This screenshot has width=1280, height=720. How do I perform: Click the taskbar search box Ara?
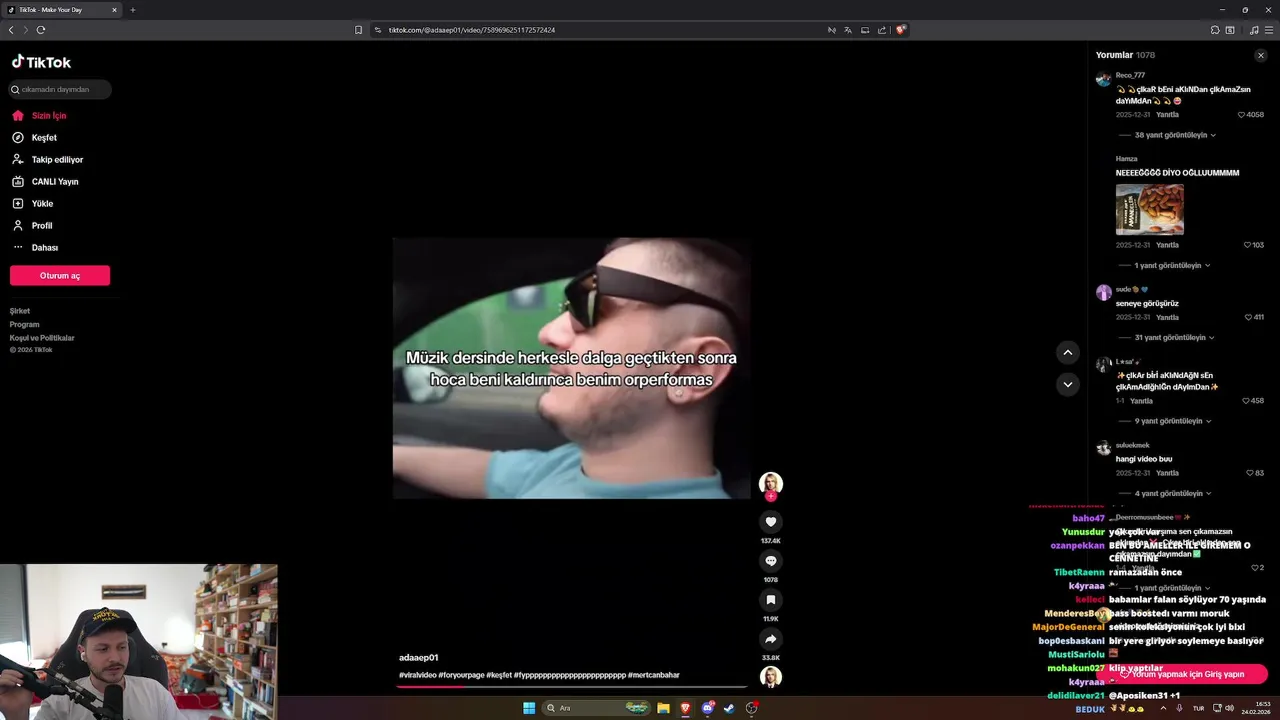point(597,708)
